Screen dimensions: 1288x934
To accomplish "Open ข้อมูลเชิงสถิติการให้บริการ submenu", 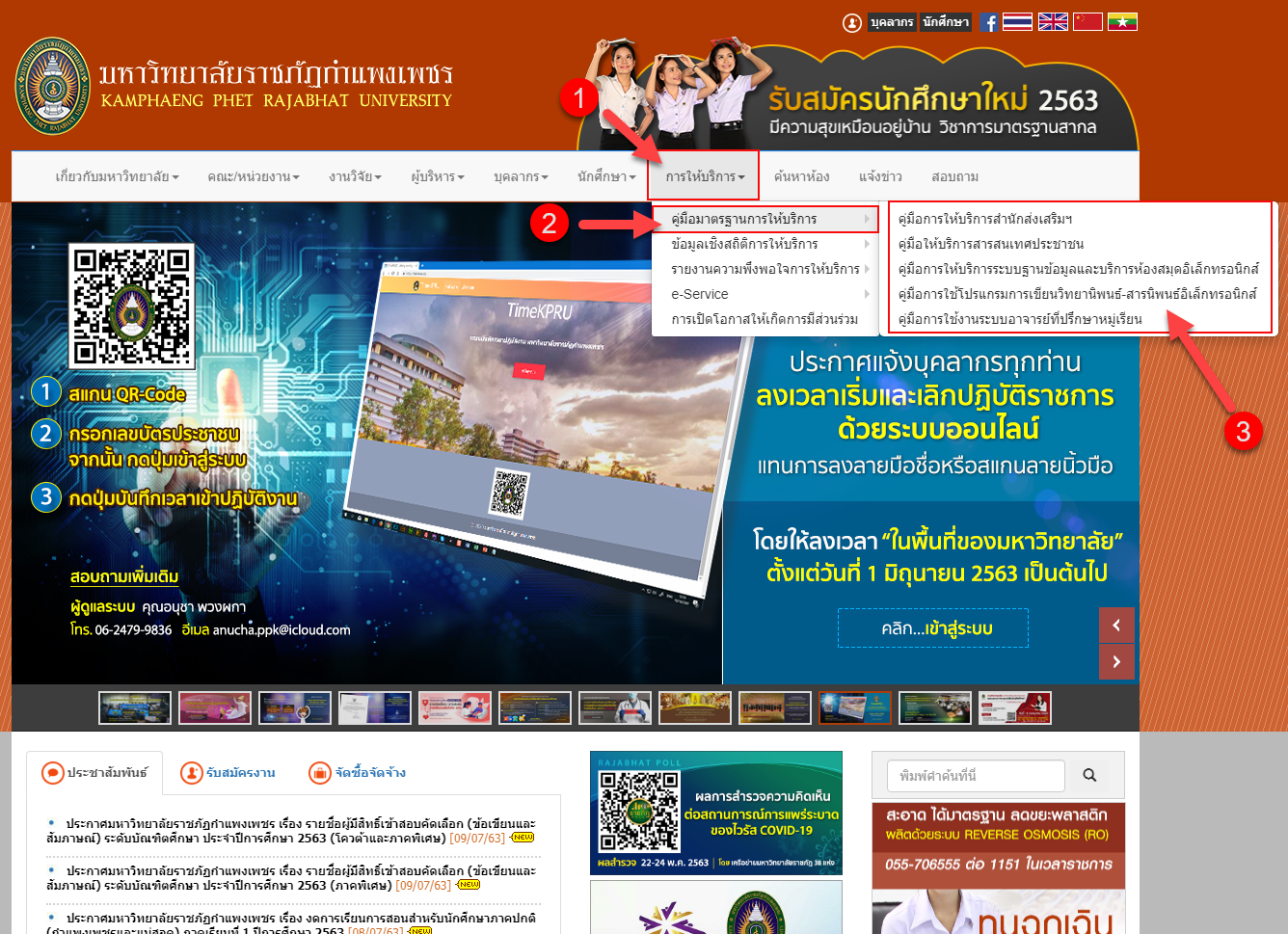I will (x=765, y=244).
